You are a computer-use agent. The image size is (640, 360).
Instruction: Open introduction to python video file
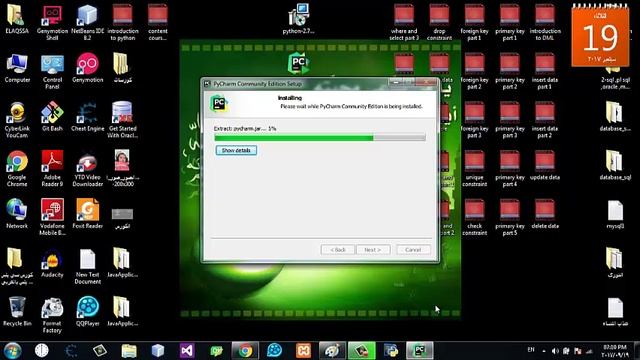[122, 23]
